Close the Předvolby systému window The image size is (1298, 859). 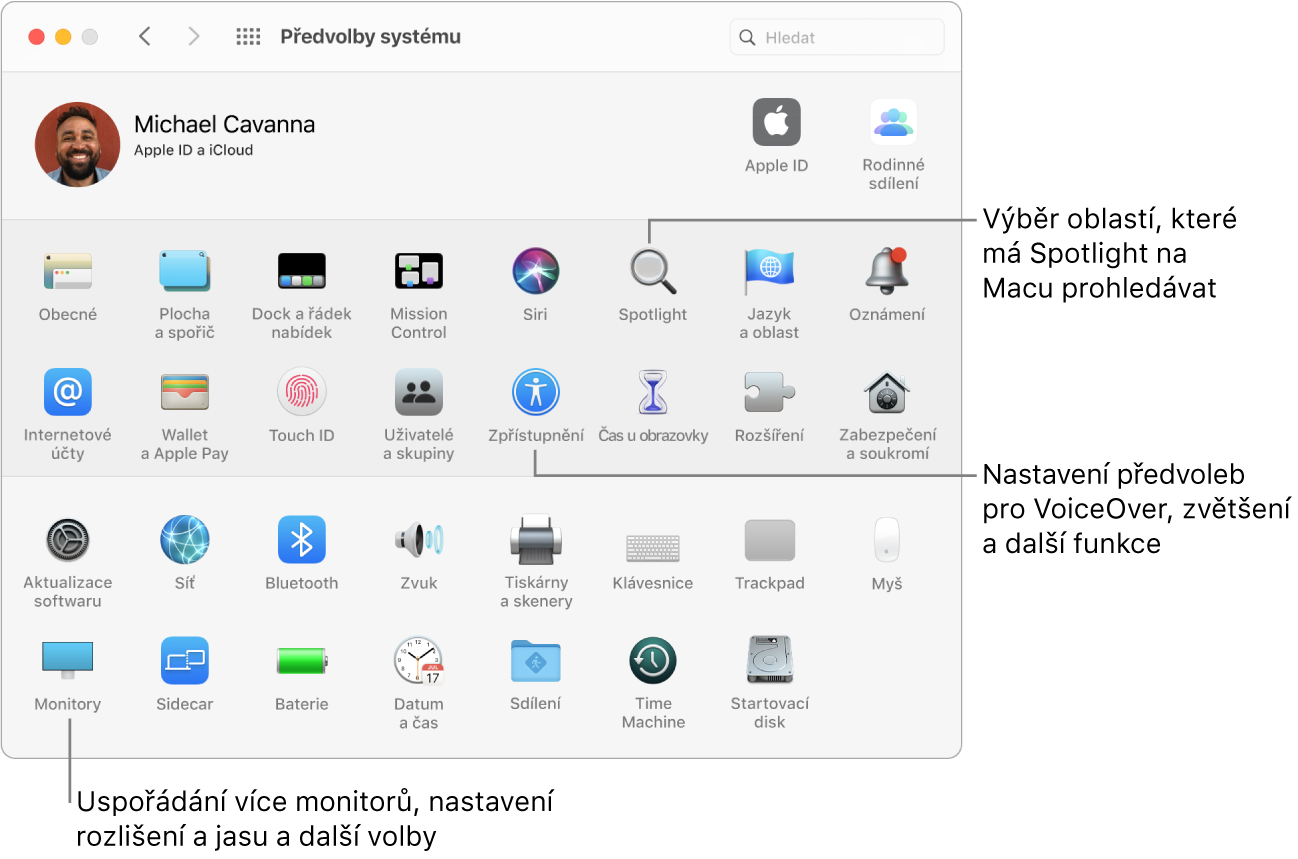[37, 37]
